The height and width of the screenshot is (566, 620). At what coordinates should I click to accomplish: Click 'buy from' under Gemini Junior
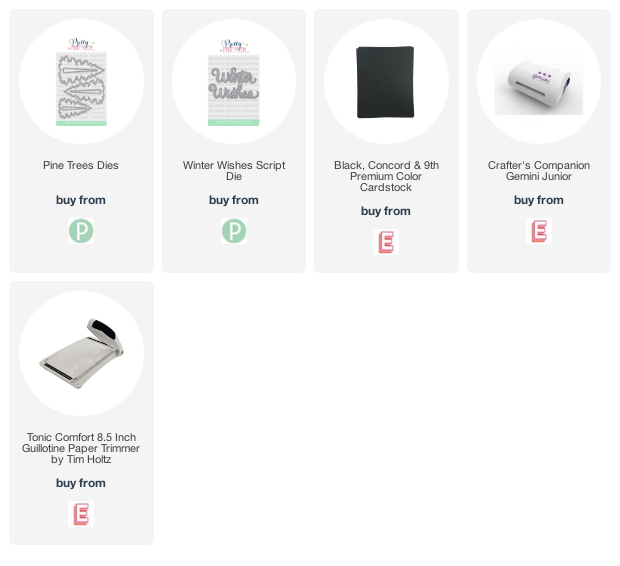click(x=539, y=200)
